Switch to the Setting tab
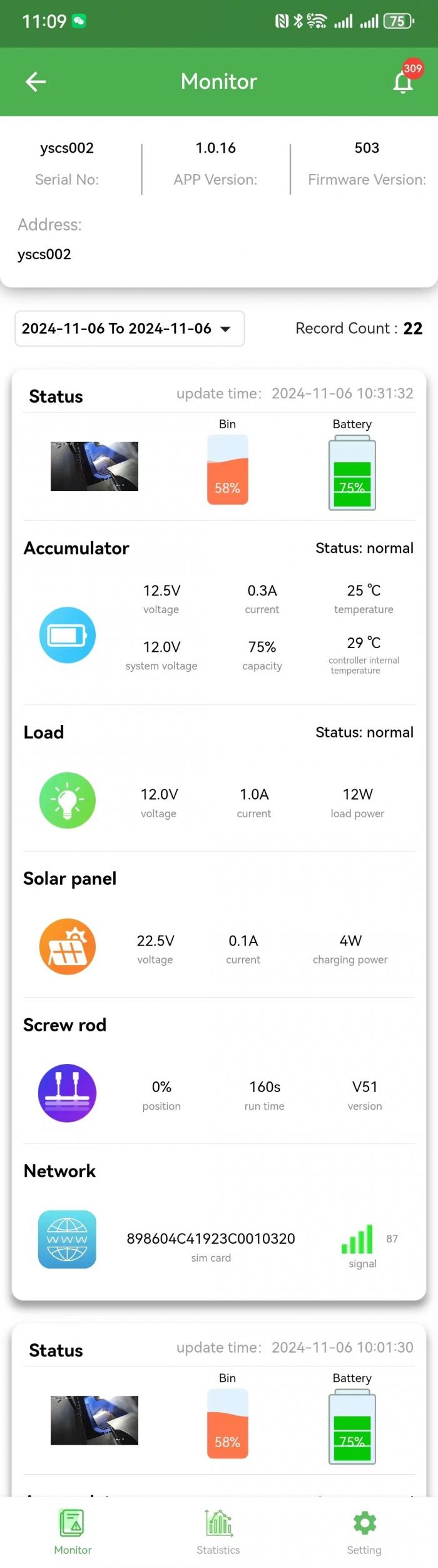The height and width of the screenshot is (1568, 438). coord(364,1532)
